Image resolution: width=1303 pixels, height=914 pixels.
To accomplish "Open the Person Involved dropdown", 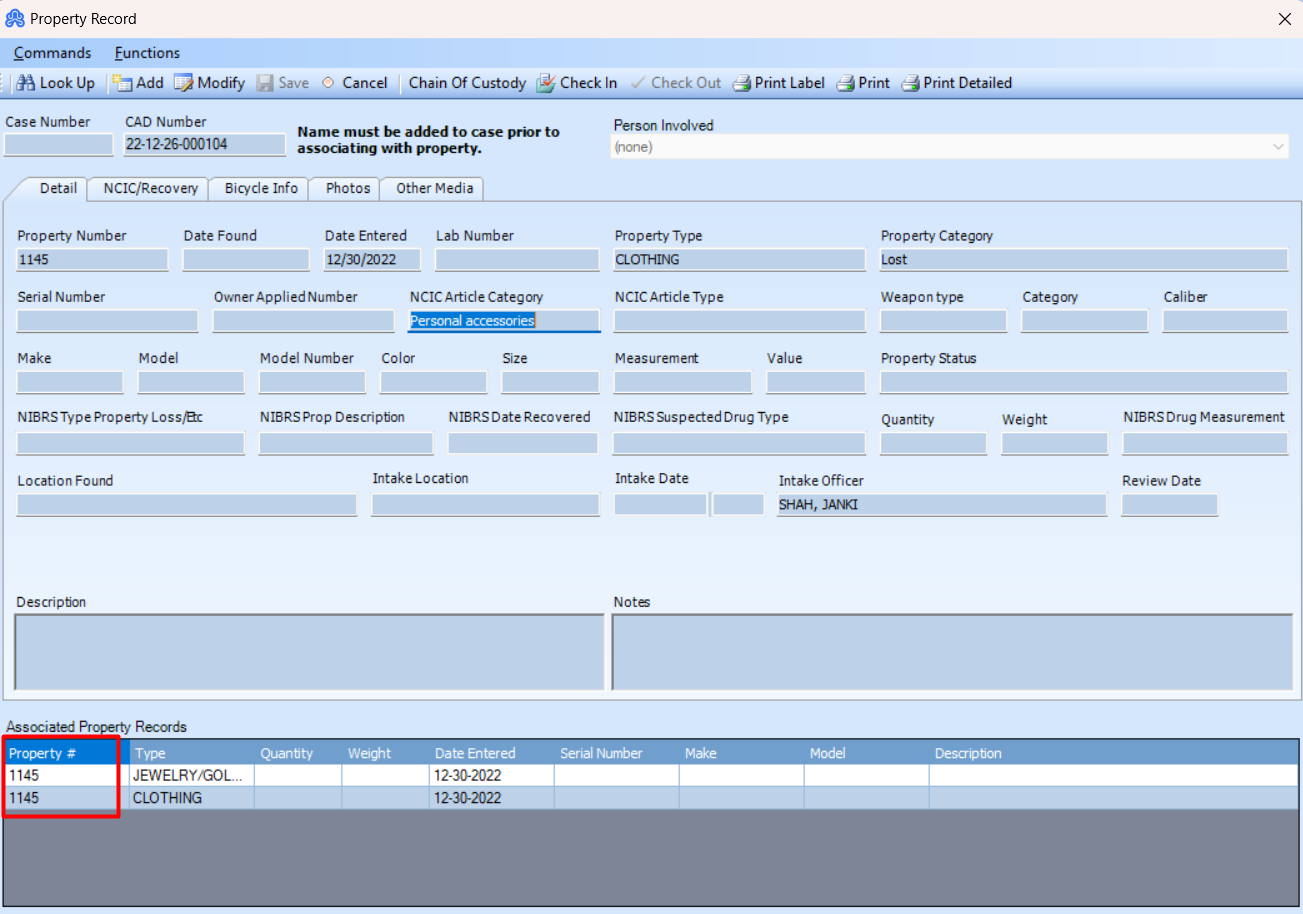I will pyautogui.click(x=1277, y=146).
